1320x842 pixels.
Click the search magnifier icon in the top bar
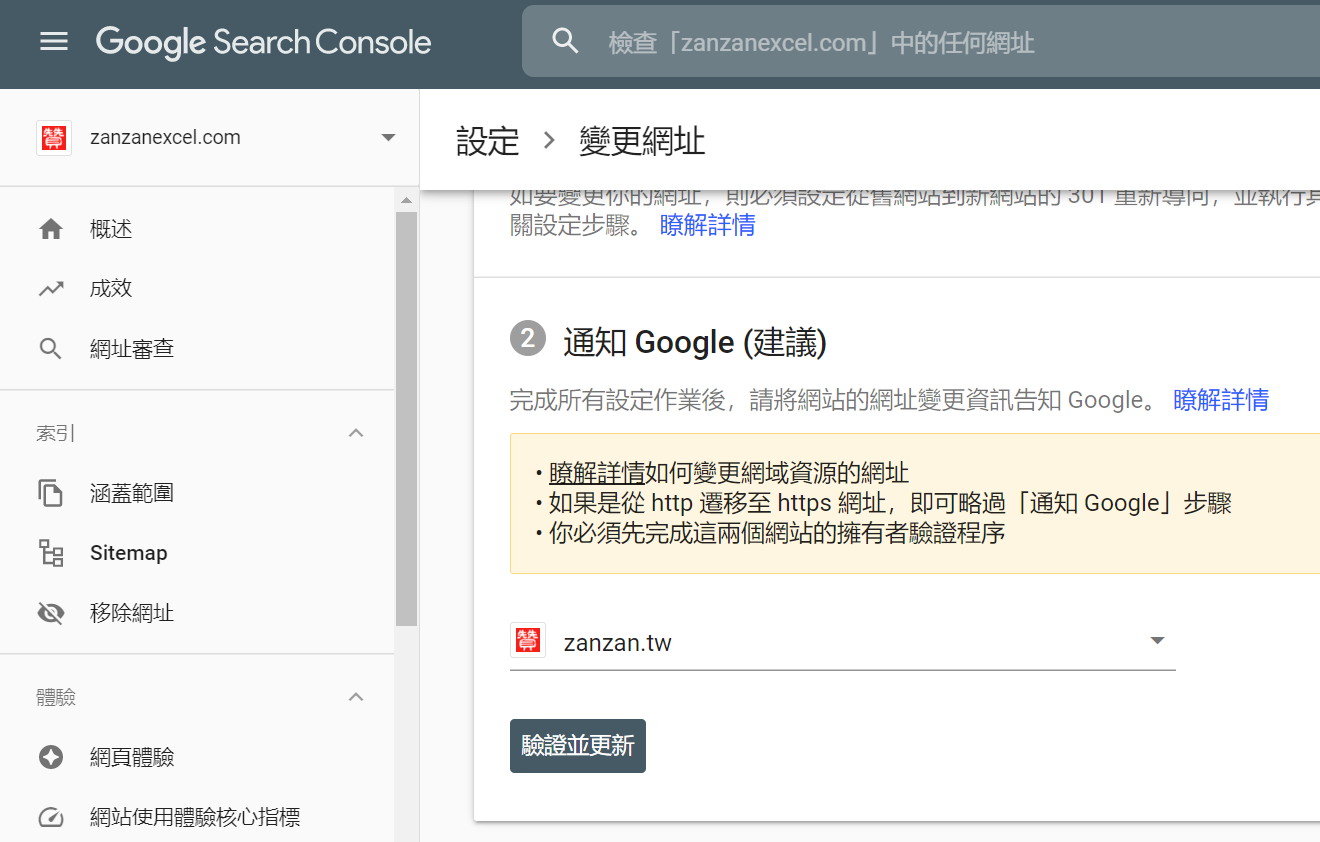[x=566, y=41]
